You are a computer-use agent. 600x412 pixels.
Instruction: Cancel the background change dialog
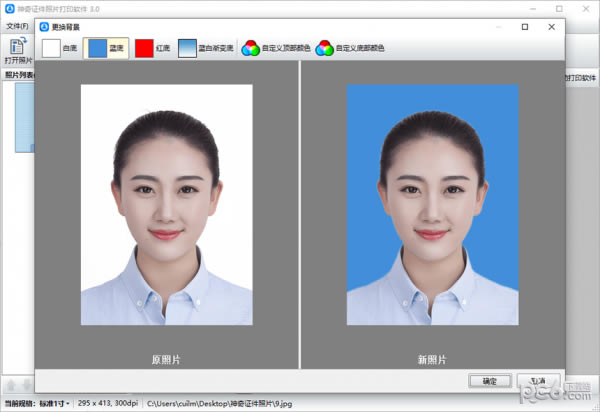click(538, 381)
